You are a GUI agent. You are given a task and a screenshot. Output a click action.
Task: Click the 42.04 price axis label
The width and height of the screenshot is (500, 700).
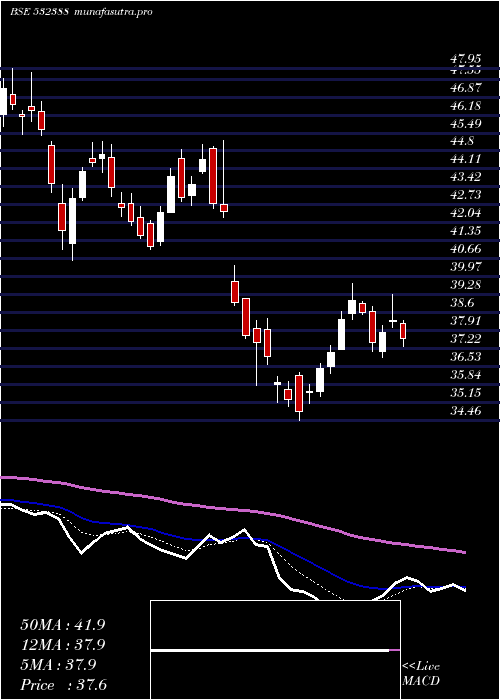(466, 213)
